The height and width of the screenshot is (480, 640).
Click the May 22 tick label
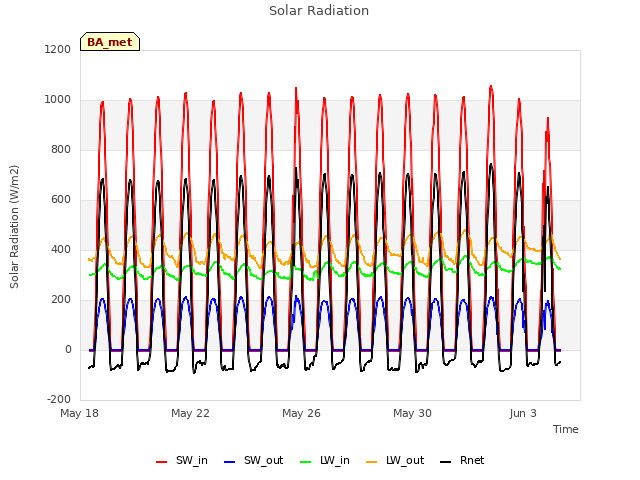(190, 413)
